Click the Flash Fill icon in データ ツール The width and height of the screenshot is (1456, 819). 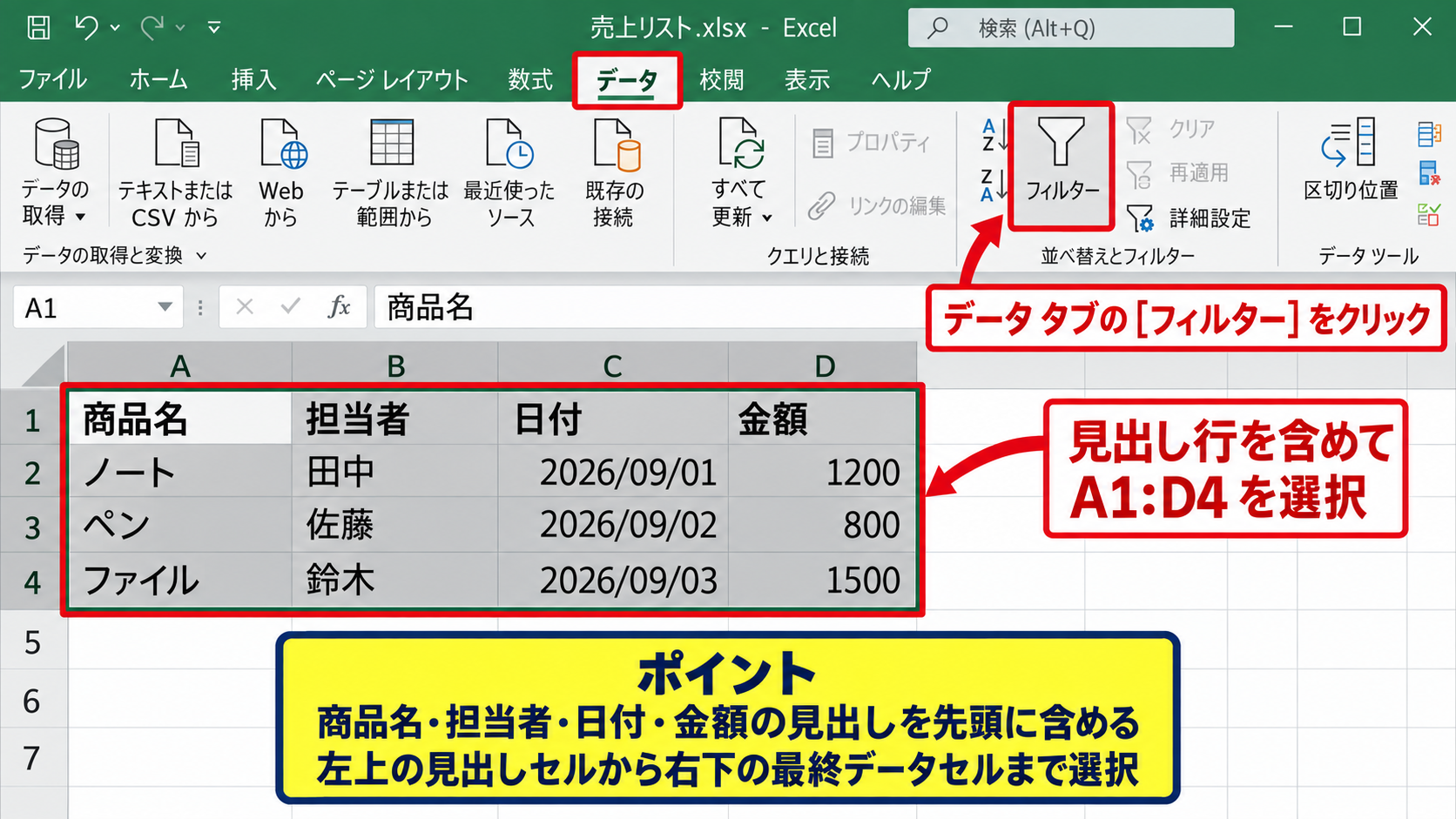pyautogui.click(x=1429, y=133)
